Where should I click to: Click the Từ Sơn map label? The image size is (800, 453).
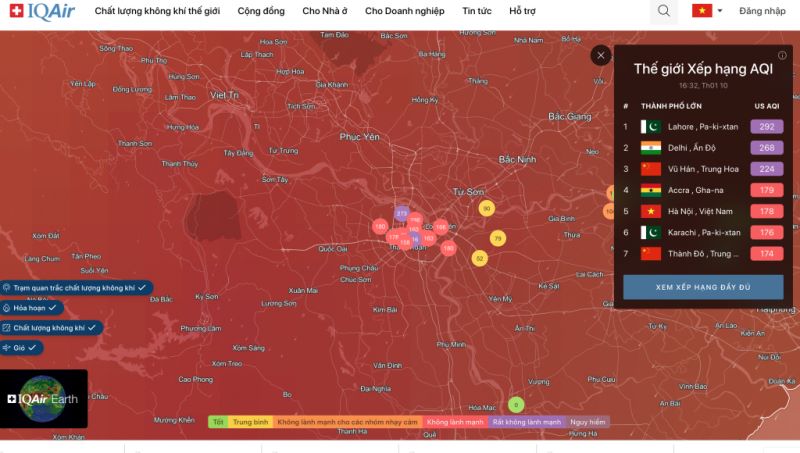pos(468,191)
